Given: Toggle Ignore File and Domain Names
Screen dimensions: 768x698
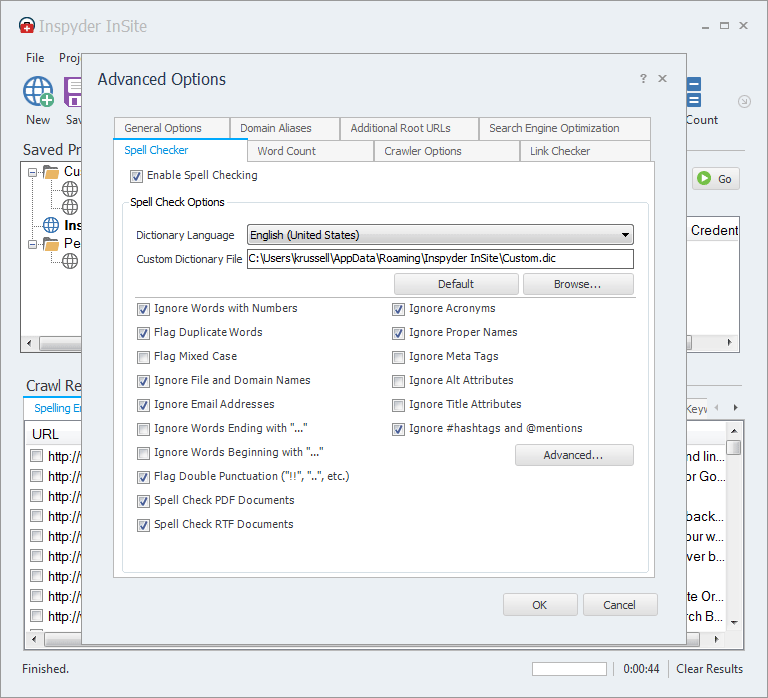Looking at the screenshot, I should 143,381.
